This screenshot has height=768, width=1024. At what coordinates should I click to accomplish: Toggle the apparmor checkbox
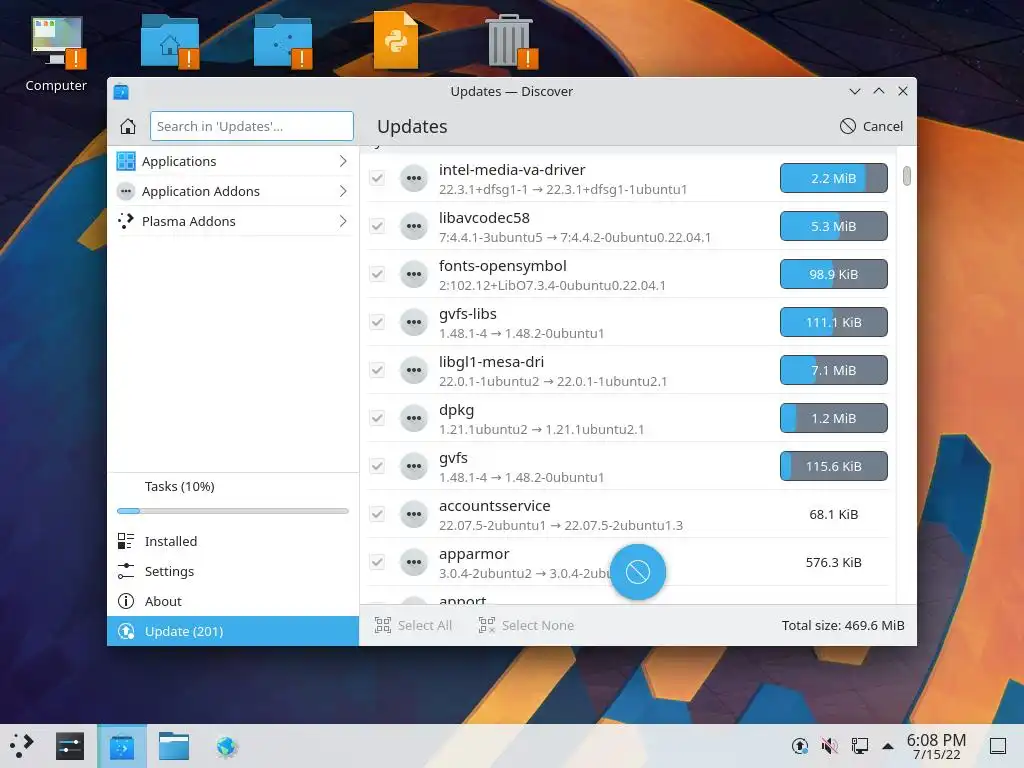(377, 562)
